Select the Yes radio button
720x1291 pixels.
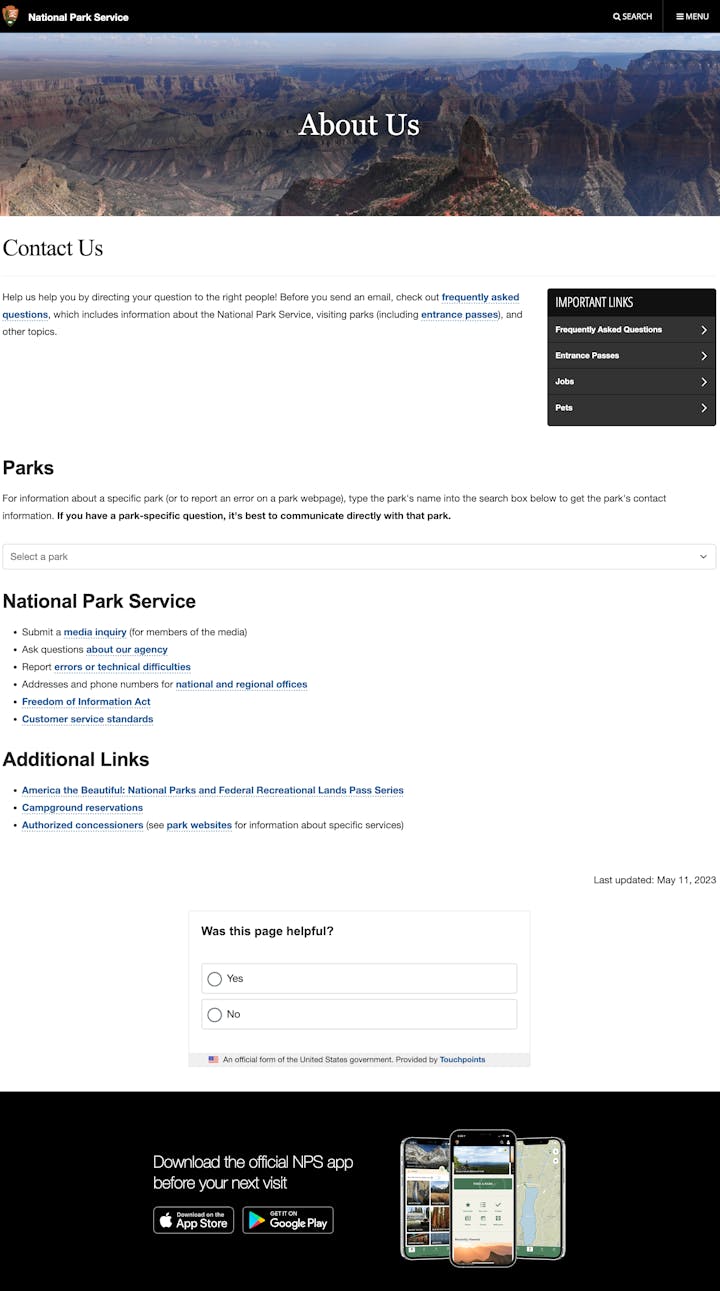pos(214,979)
